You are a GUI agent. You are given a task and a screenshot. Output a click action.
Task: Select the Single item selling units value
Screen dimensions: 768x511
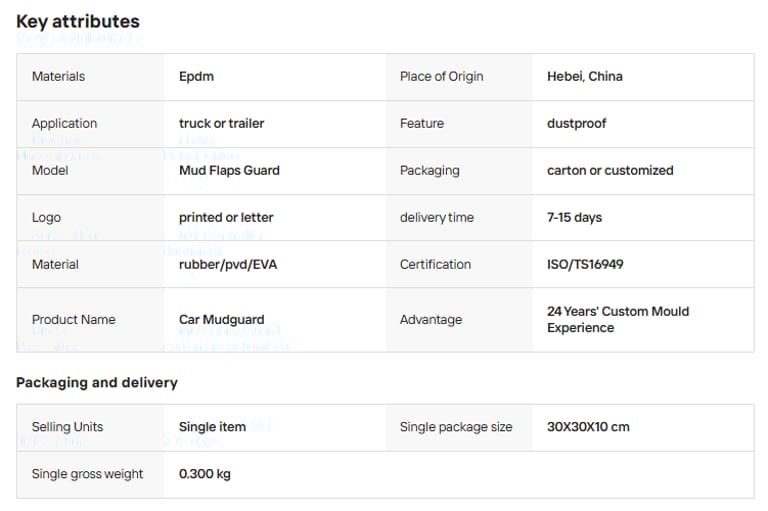click(x=212, y=426)
